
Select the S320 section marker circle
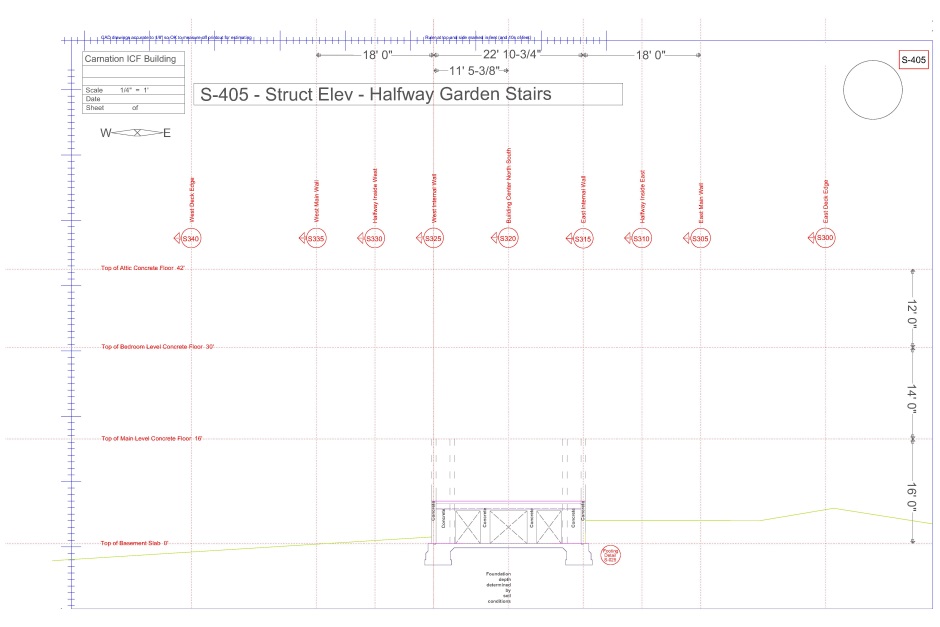pos(508,239)
